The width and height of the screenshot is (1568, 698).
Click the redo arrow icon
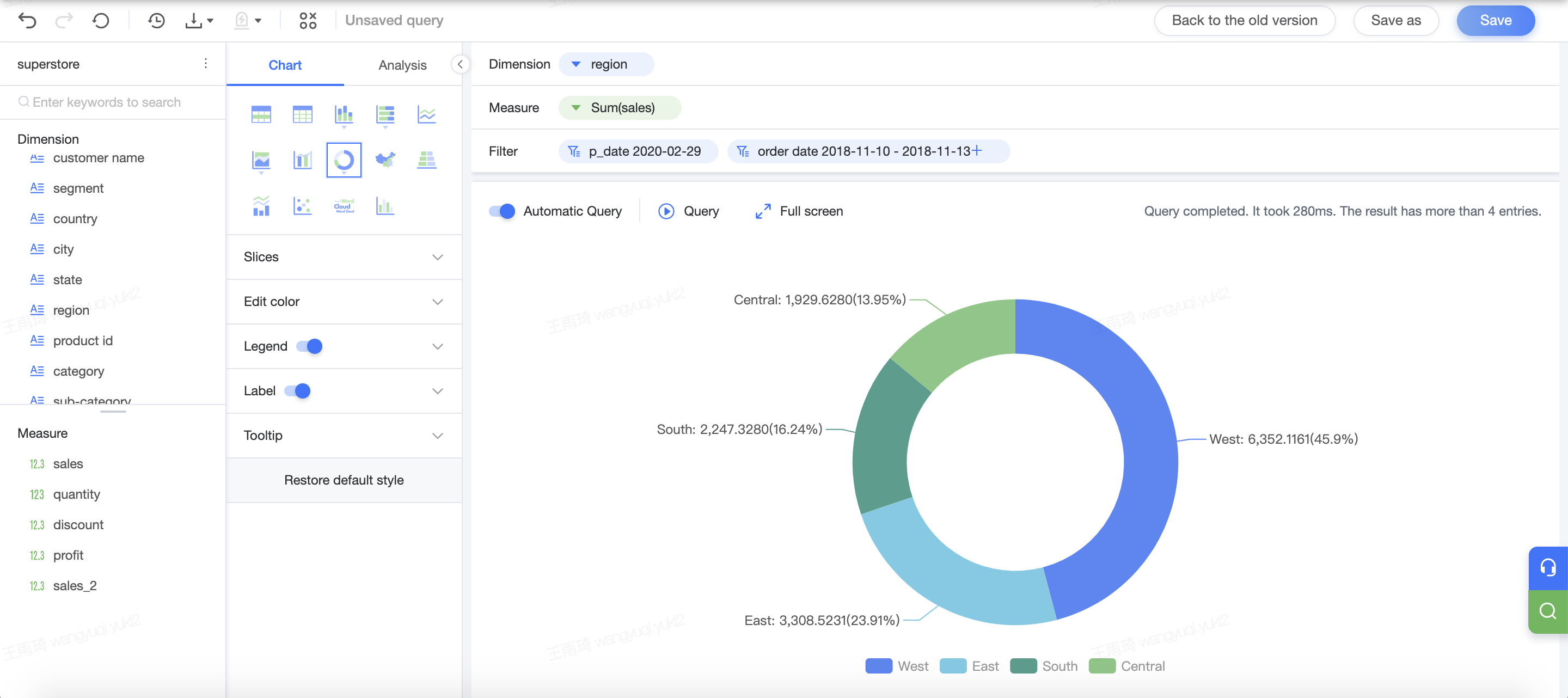pos(64,21)
